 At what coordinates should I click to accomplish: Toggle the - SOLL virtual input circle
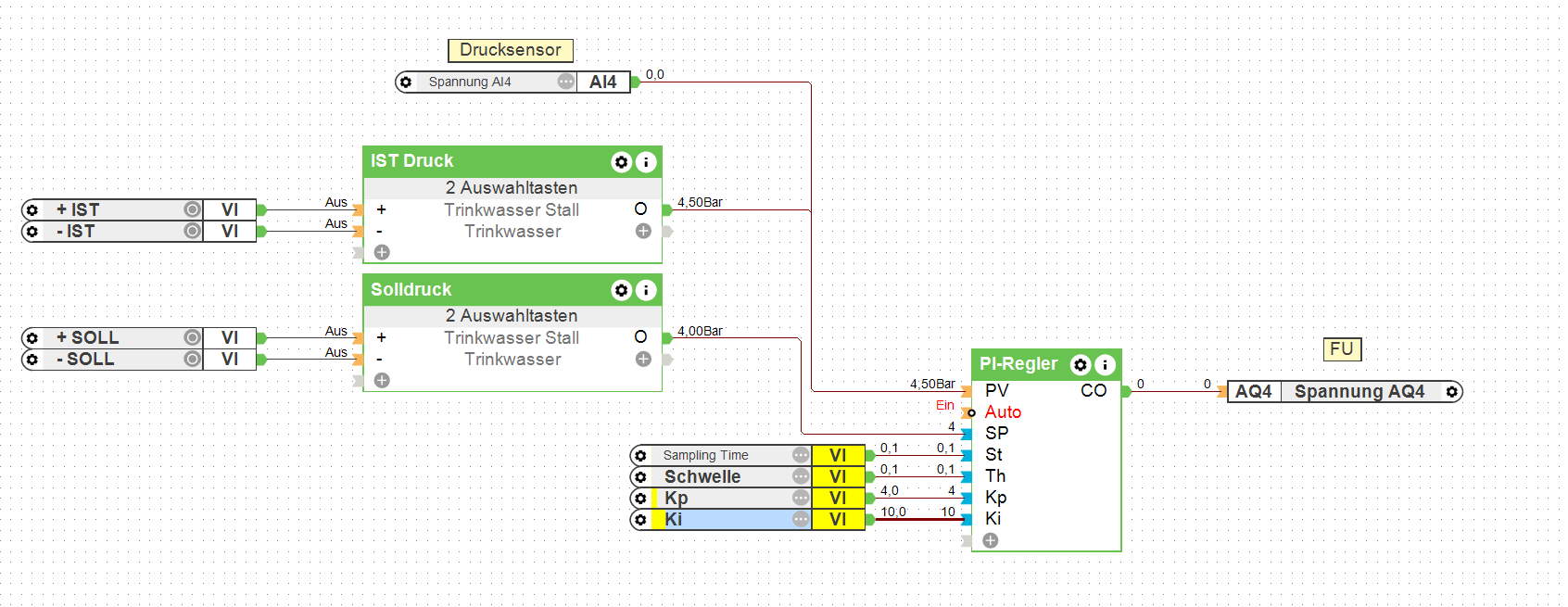(x=192, y=359)
